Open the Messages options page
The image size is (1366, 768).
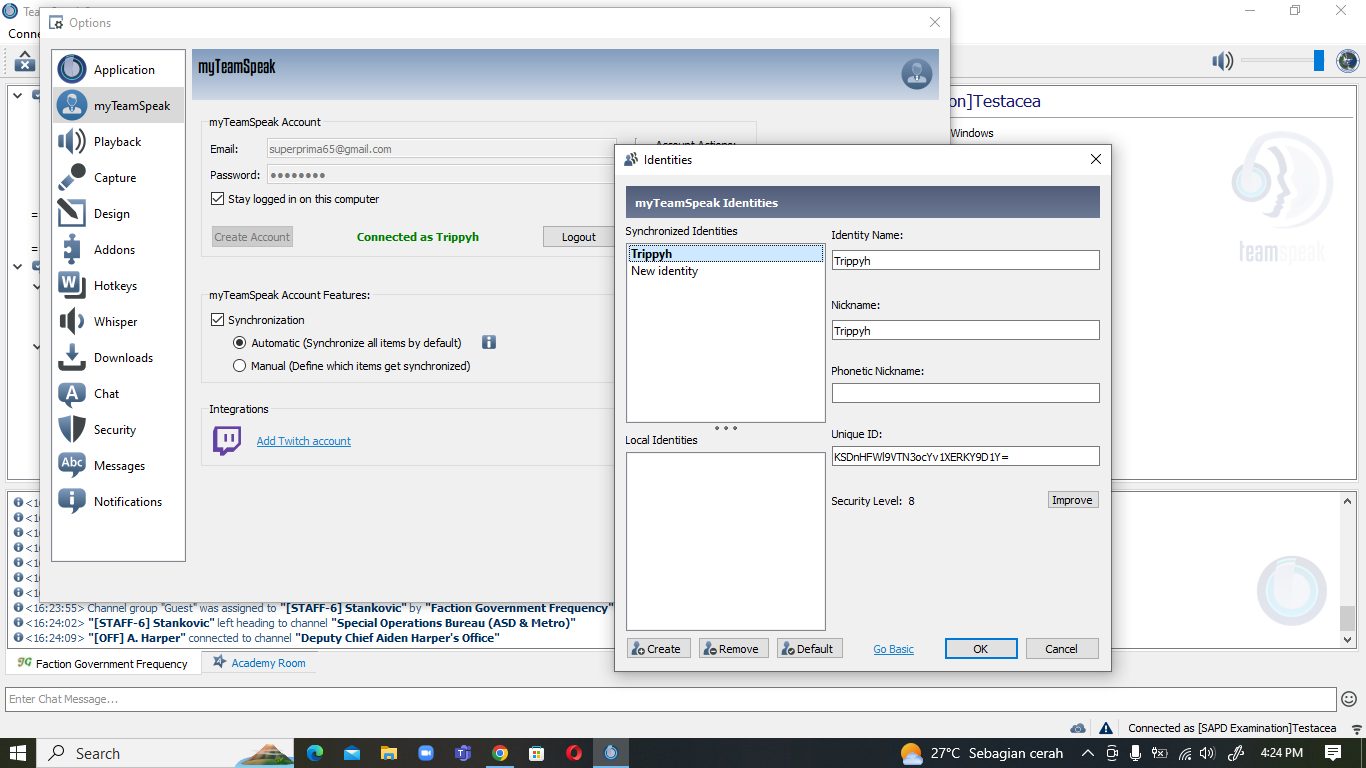point(119,465)
